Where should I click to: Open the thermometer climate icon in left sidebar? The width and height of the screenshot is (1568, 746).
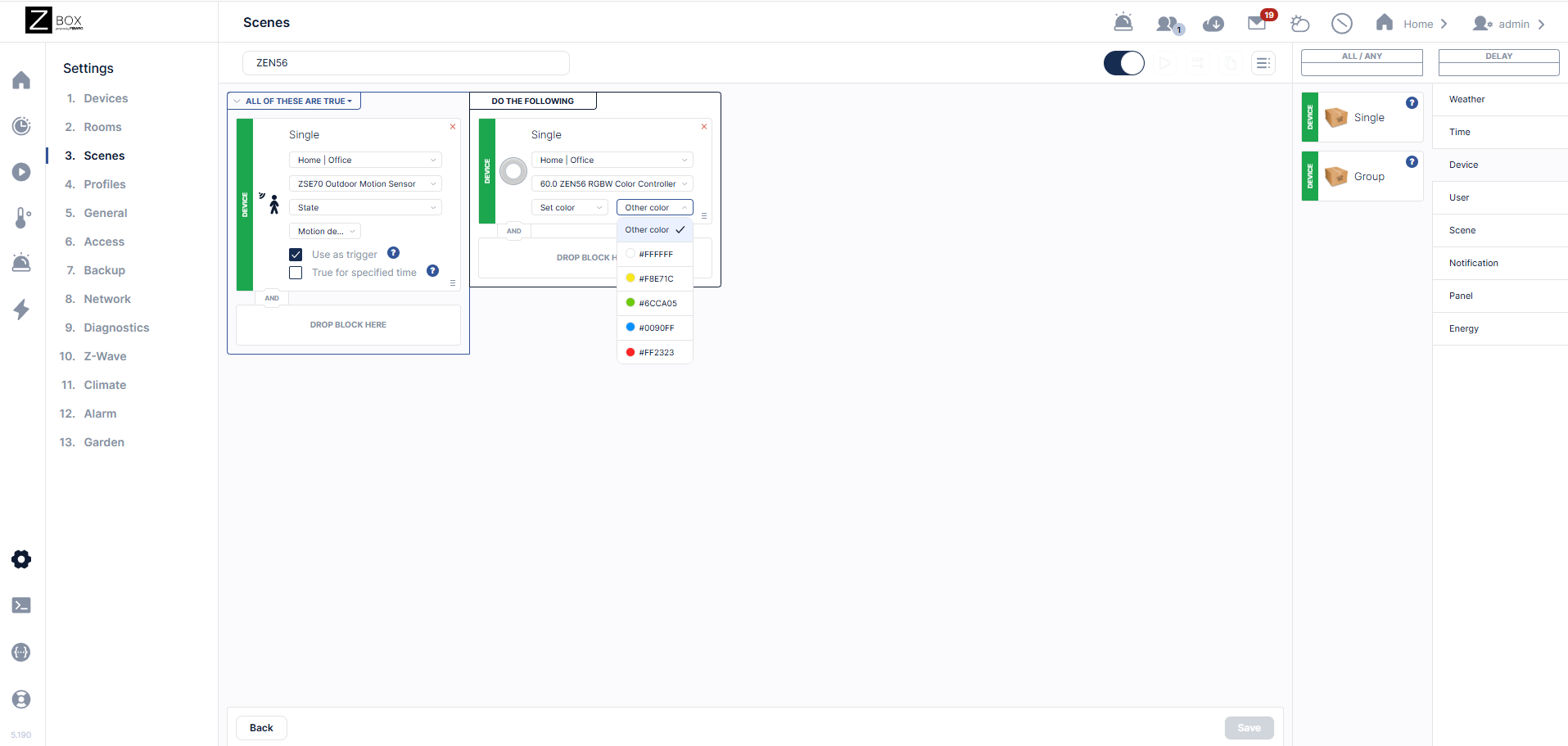[22, 218]
